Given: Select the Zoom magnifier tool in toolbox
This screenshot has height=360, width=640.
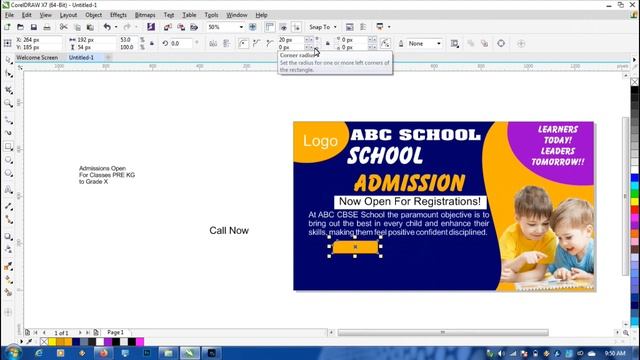Looking at the screenshot, I should [8, 103].
